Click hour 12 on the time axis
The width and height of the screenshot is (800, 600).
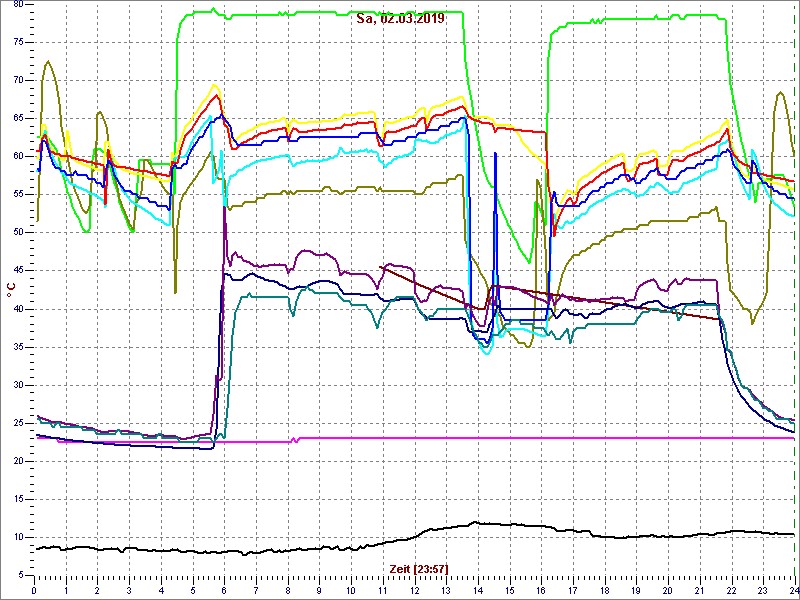coord(414,588)
